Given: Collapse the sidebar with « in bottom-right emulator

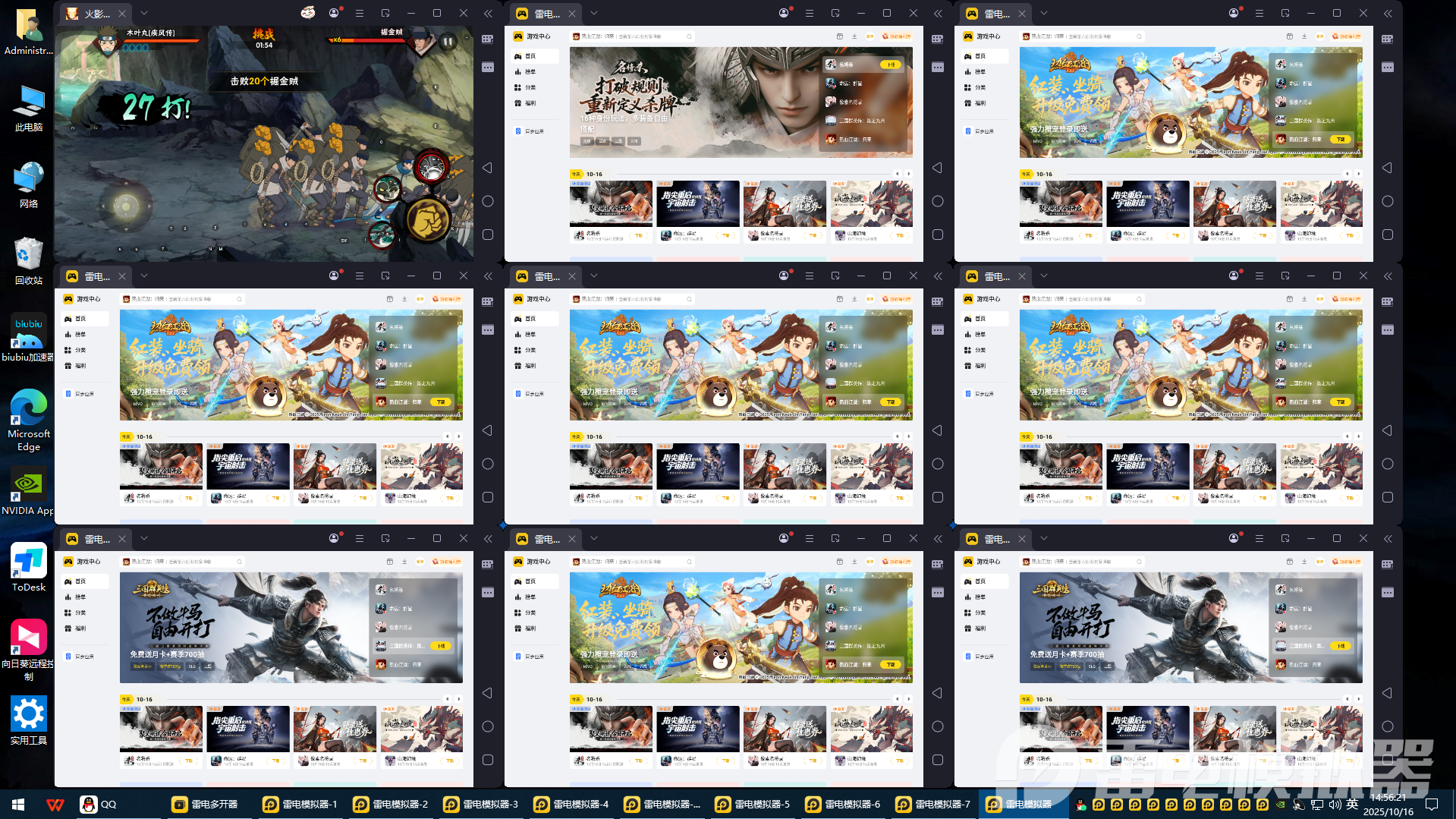Looking at the screenshot, I should coord(1388,538).
